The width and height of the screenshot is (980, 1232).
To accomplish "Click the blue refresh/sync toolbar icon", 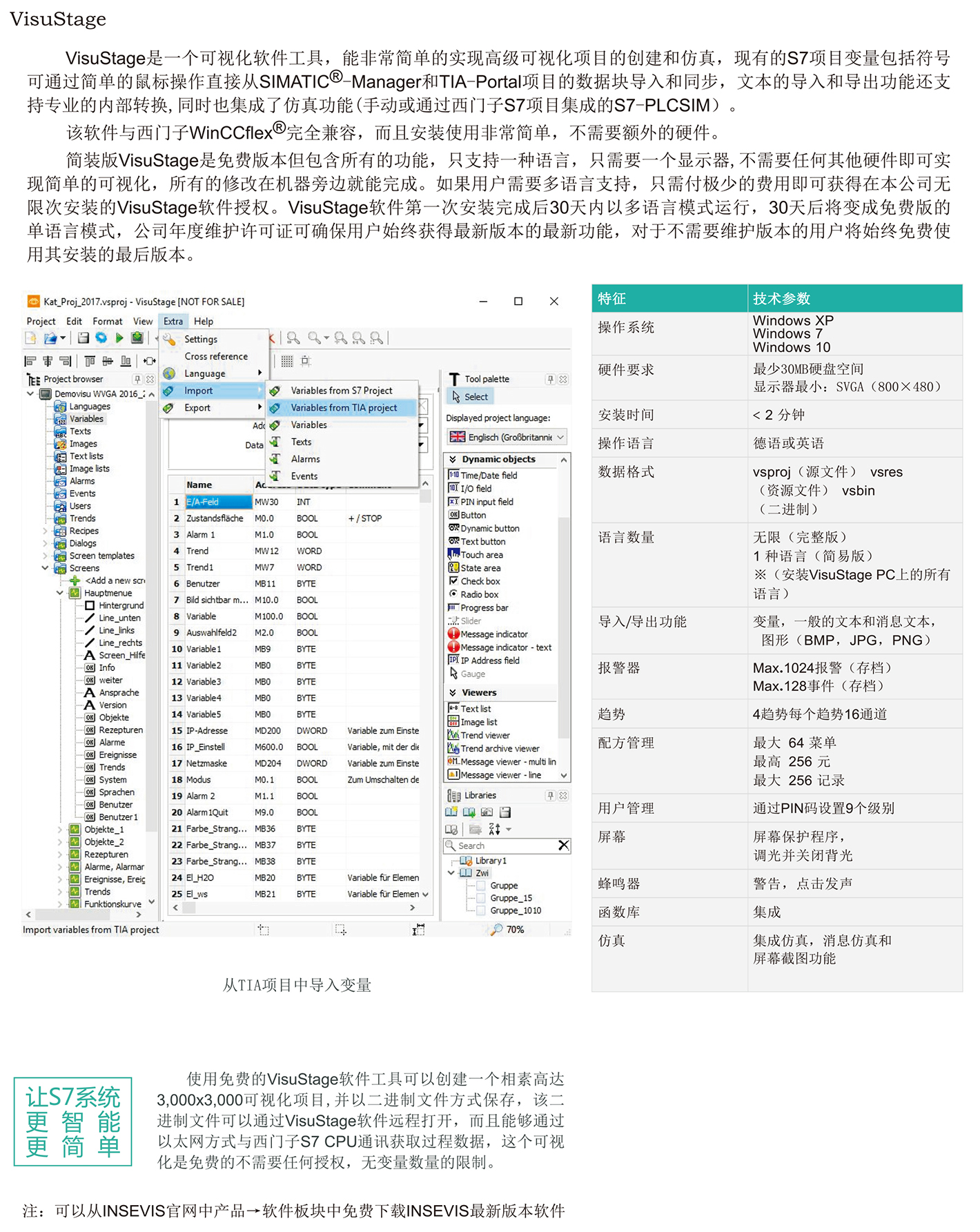I will click(x=101, y=338).
